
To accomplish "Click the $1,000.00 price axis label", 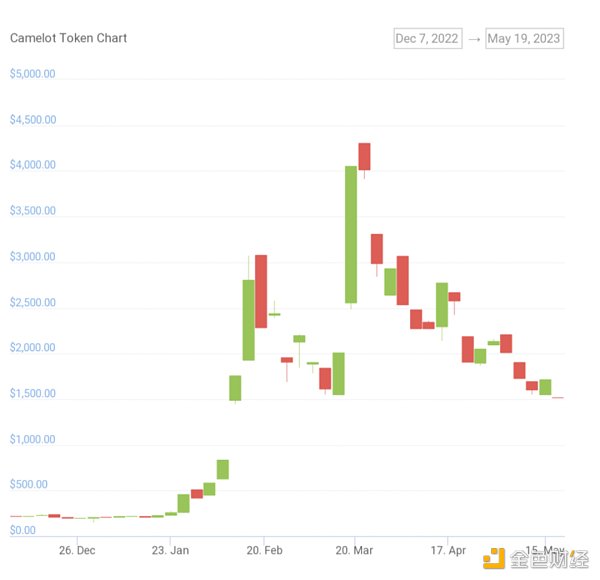I will click(33, 440).
